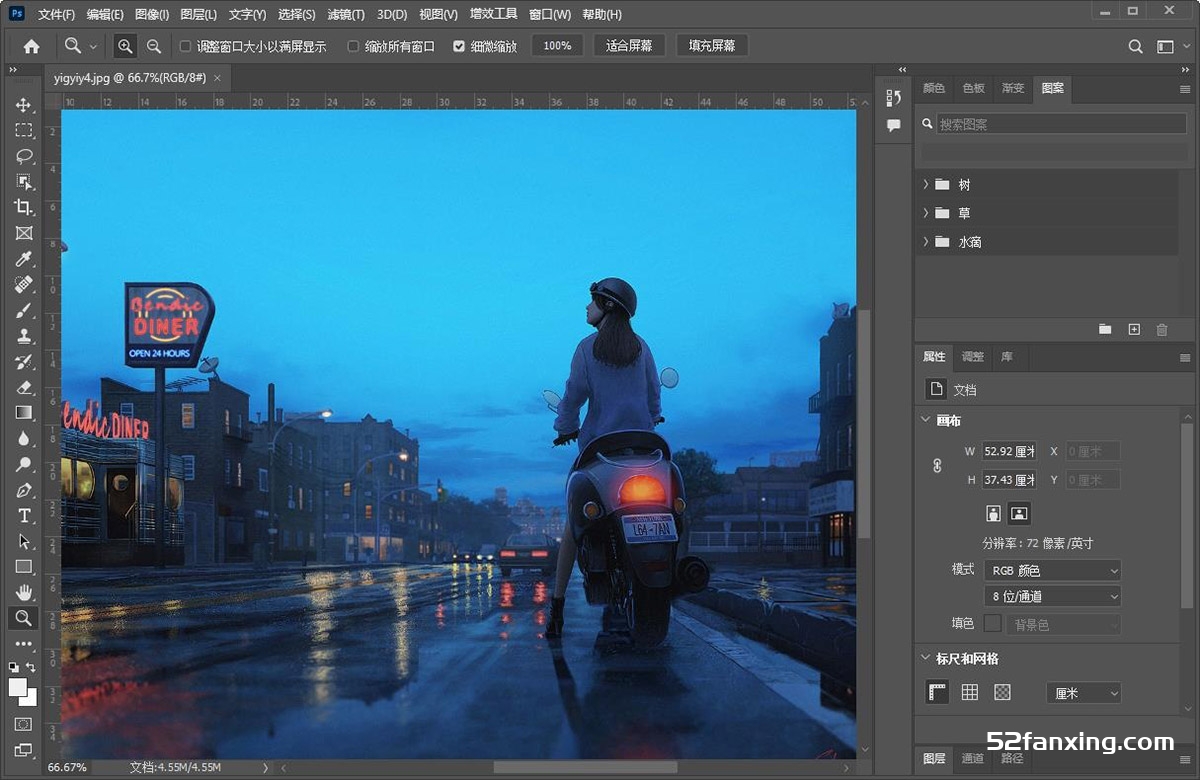Click the foreground color swatch

18,688
